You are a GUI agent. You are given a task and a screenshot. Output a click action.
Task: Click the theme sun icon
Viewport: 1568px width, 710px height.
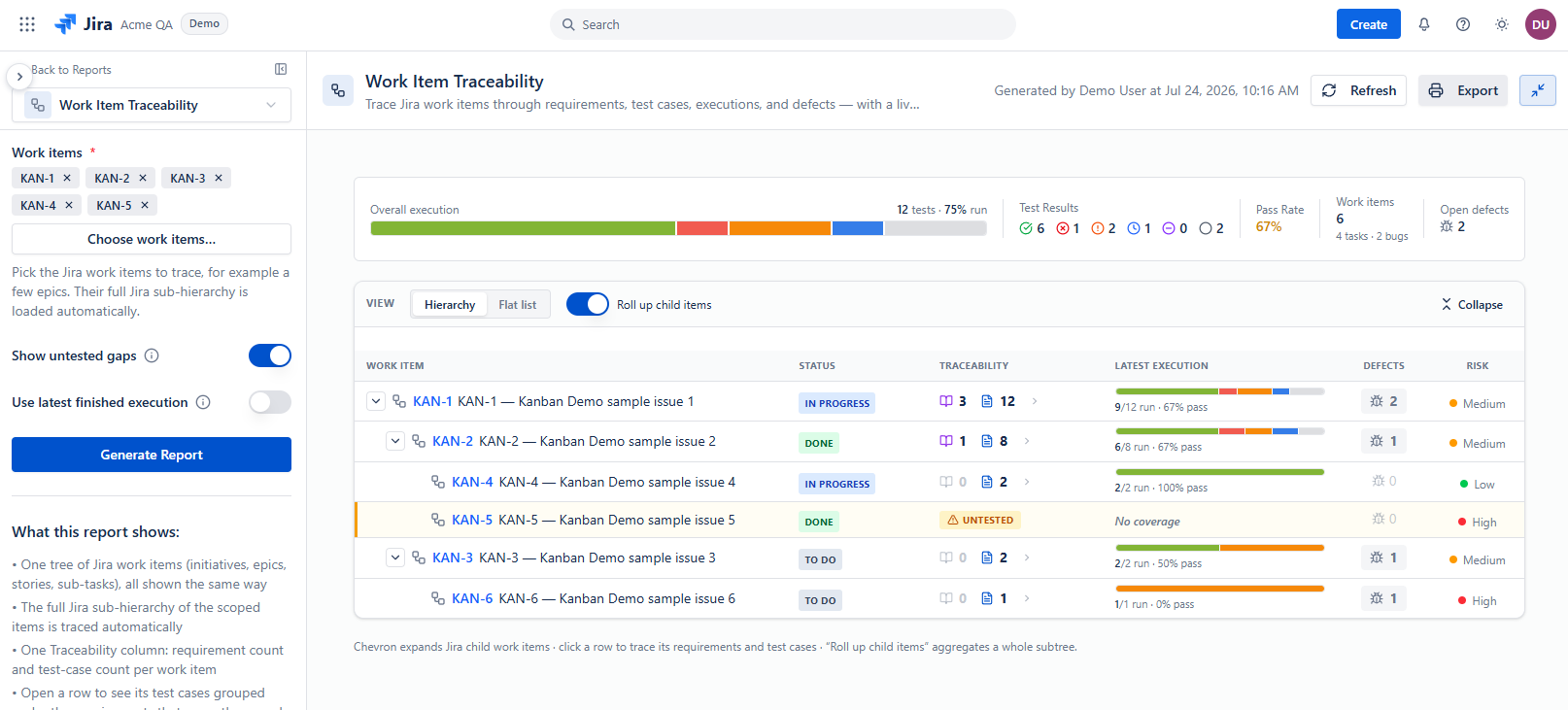pyautogui.click(x=1502, y=24)
